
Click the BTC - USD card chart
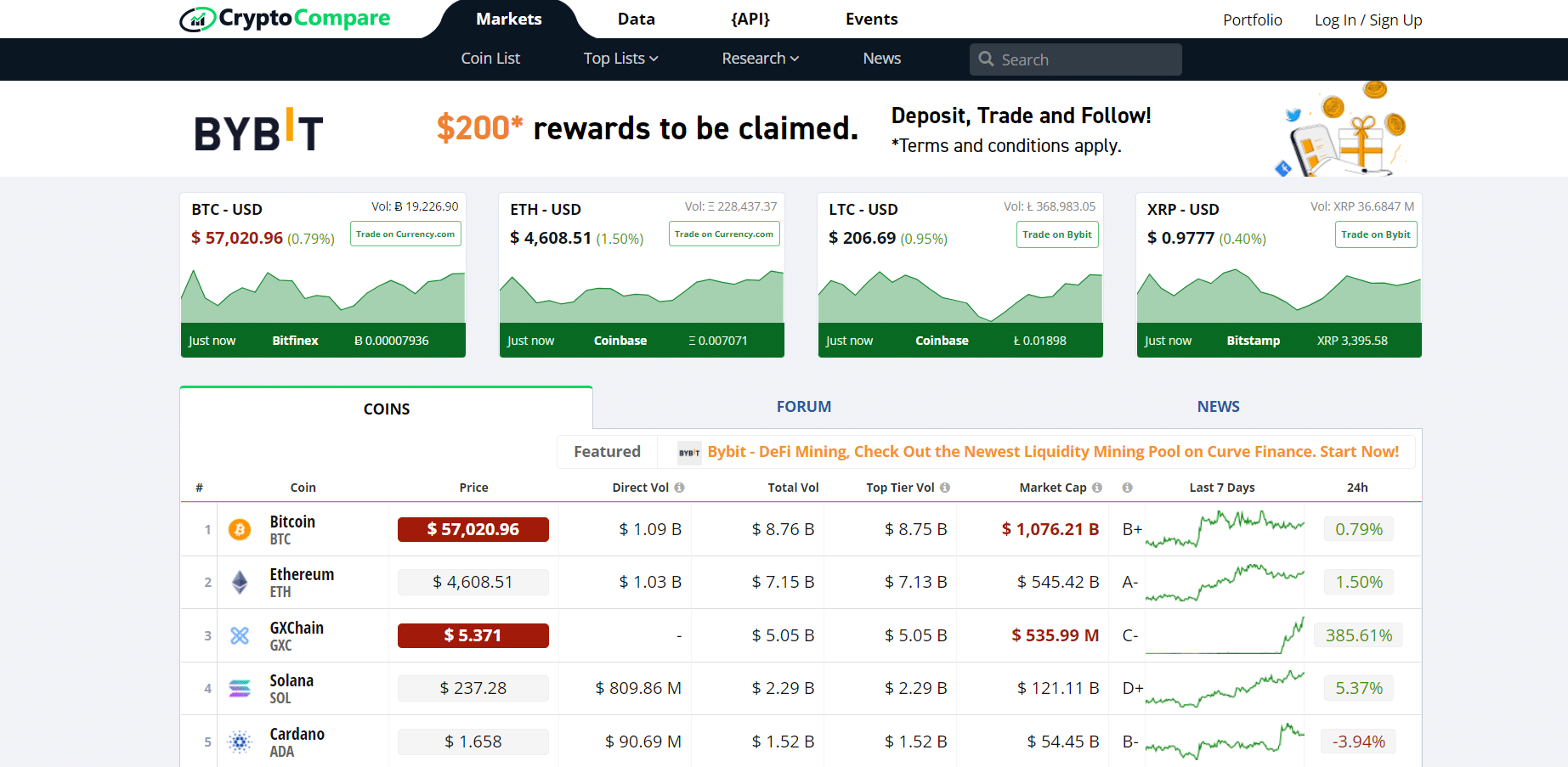tap(323, 296)
